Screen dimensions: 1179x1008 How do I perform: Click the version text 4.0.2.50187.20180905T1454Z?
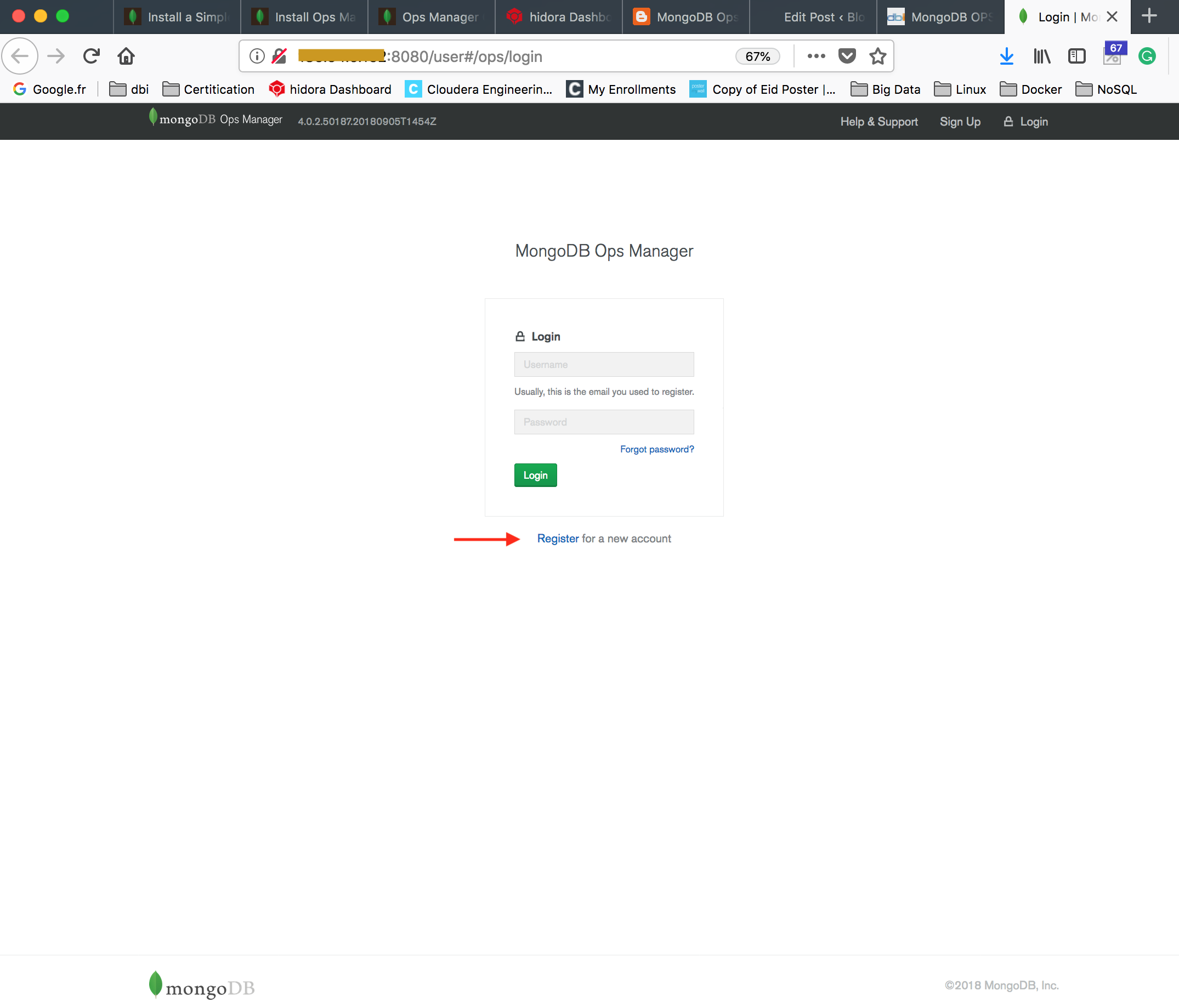coord(367,121)
